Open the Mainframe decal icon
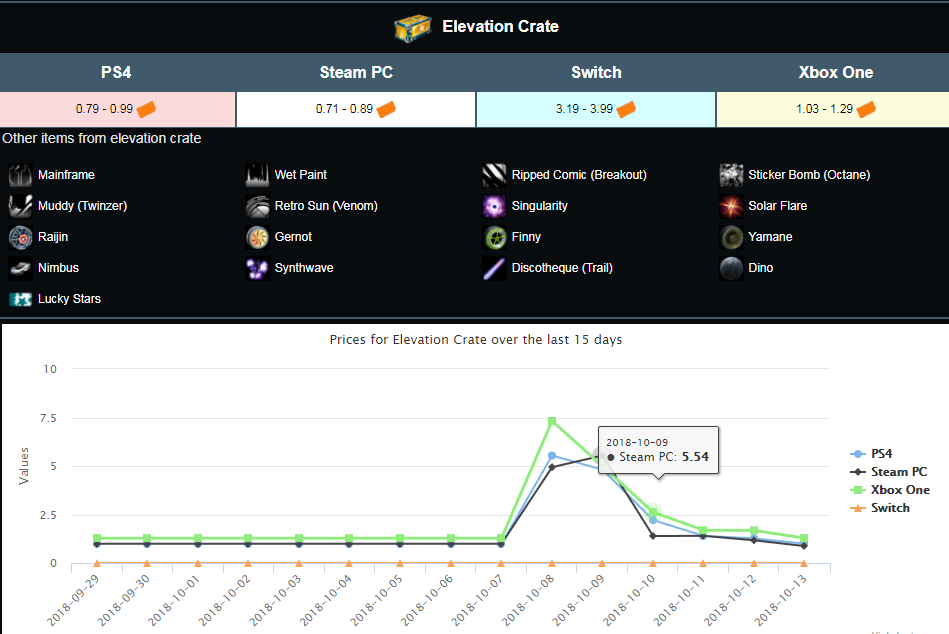The image size is (949, 634). (x=20, y=175)
